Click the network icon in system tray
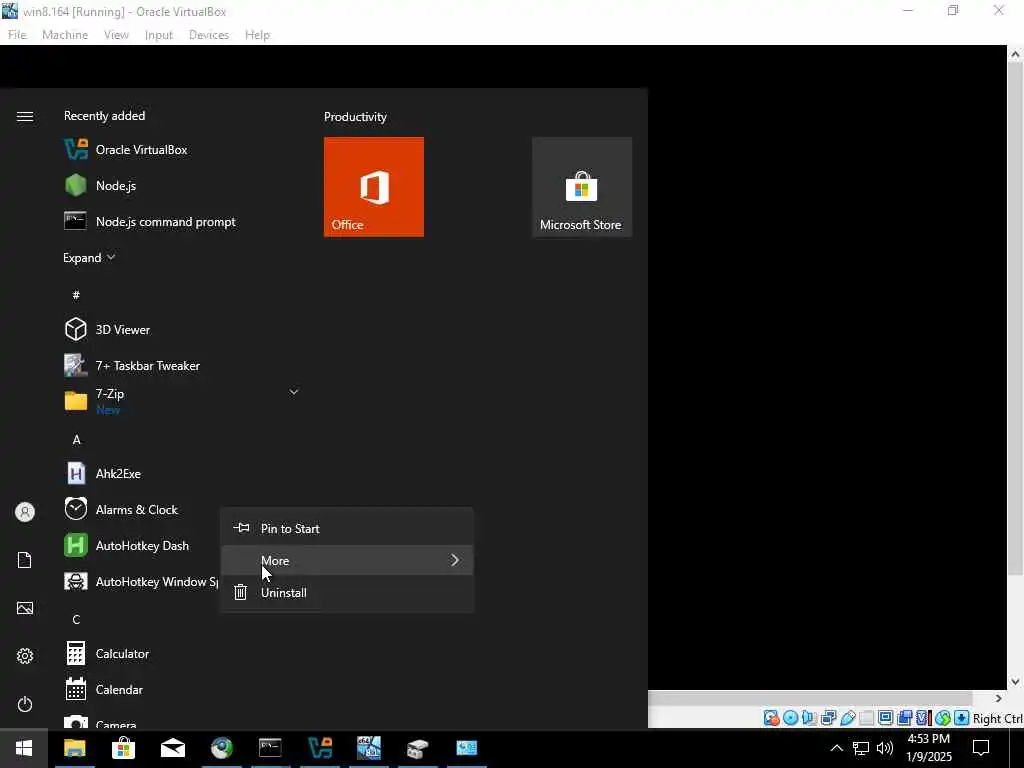 861,748
